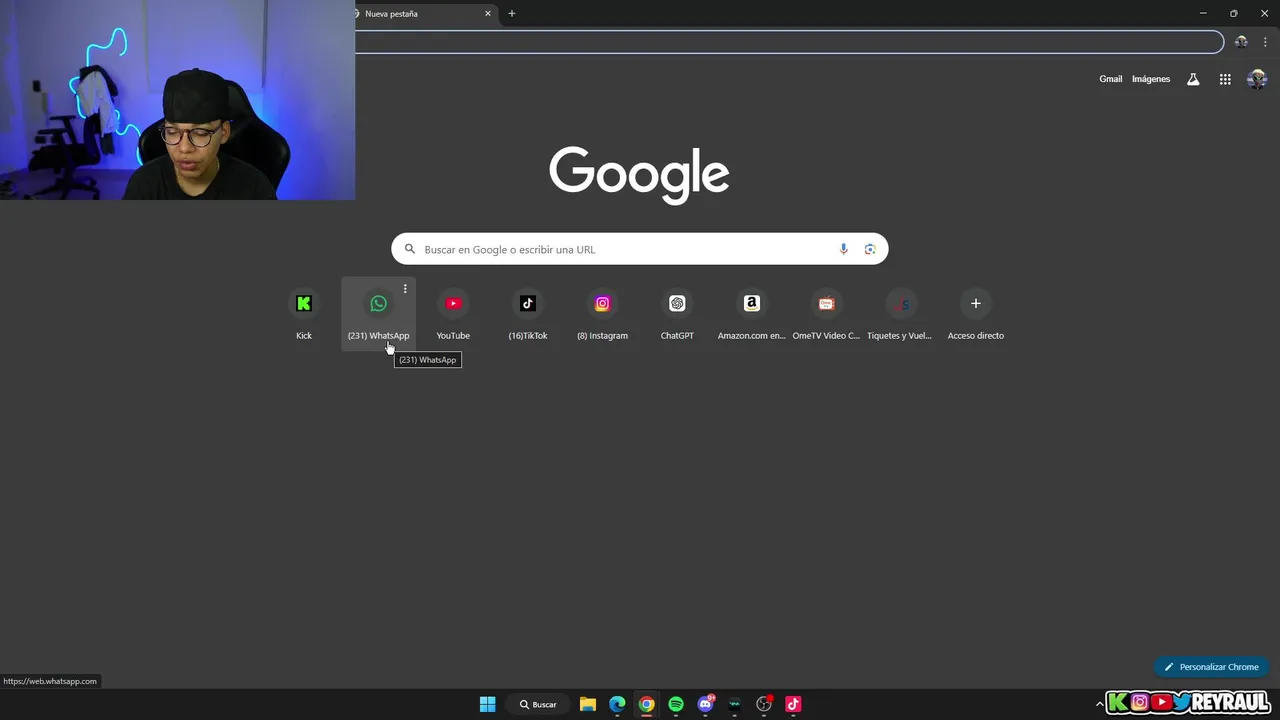Image resolution: width=1280 pixels, height=720 pixels.
Task: Open Discord from the taskbar
Action: [706, 704]
